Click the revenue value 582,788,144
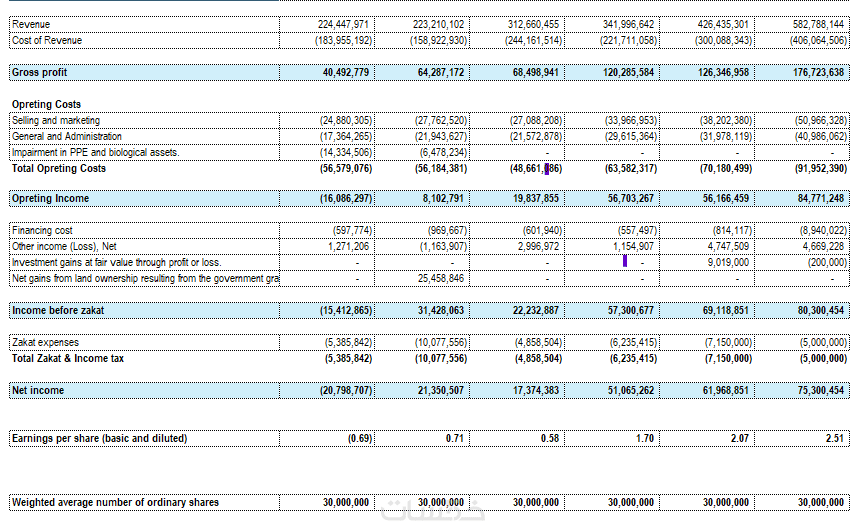This screenshot has height=532, width=867. 818,24
